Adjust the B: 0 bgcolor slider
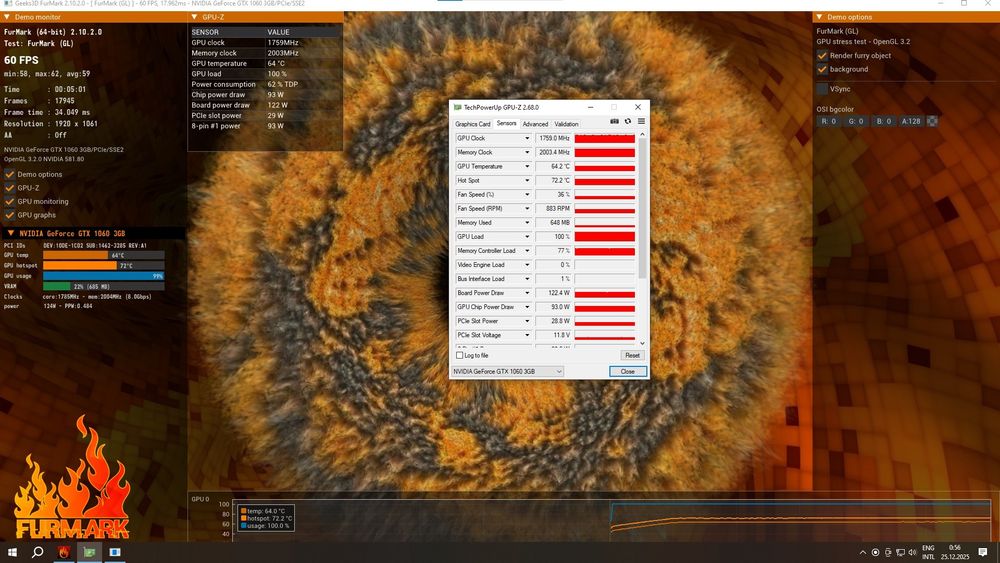Image resolution: width=1000 pixels, height=563 pixels. (x=883, y=121)
